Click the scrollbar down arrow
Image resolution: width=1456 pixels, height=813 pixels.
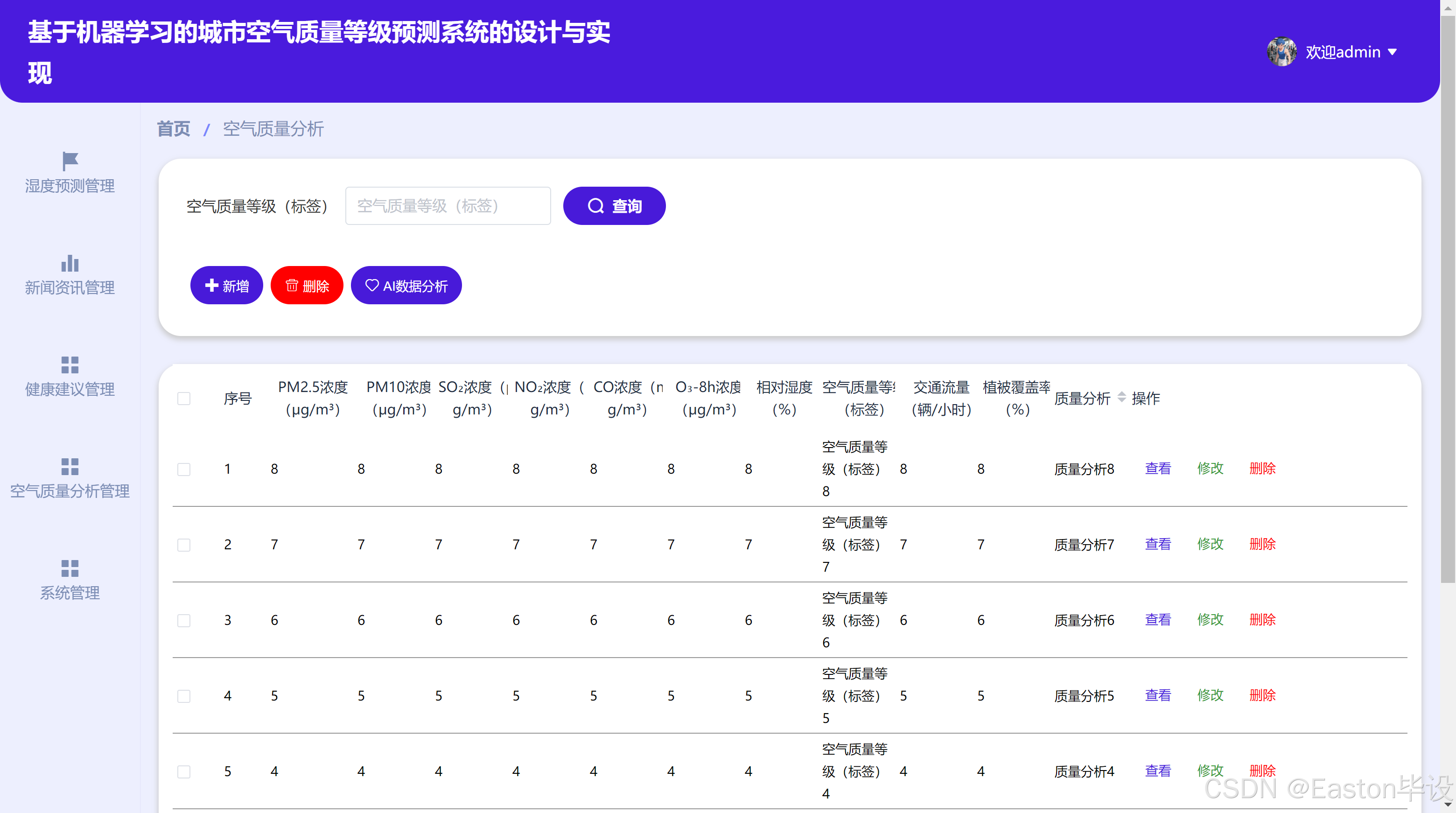tap(1448, 805)
